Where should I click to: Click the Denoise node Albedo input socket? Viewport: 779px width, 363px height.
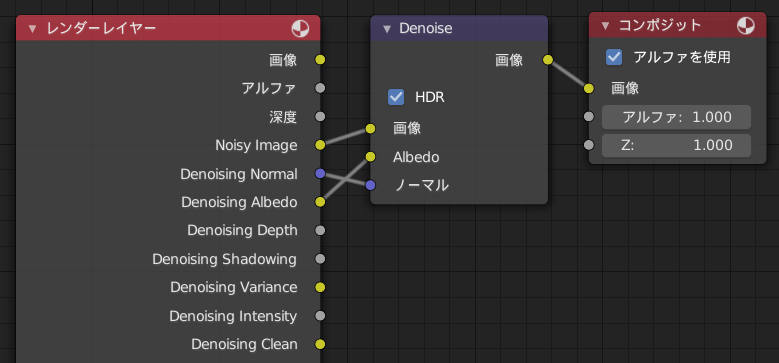[x=370, y=157]
